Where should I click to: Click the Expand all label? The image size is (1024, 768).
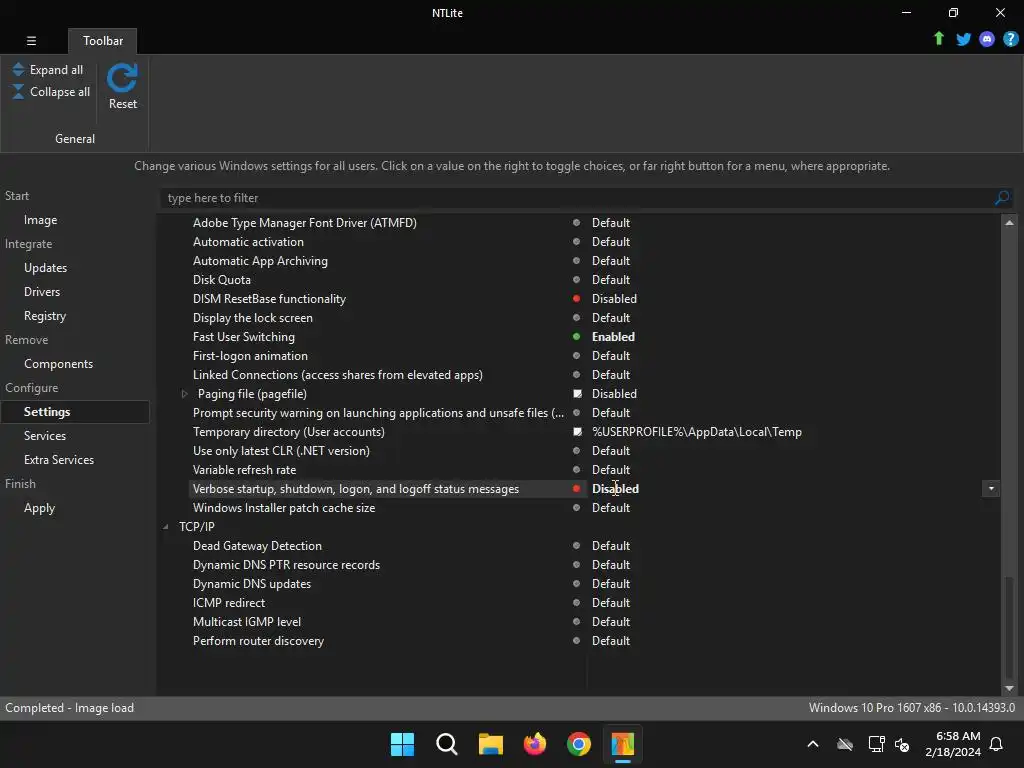point(56,70)
